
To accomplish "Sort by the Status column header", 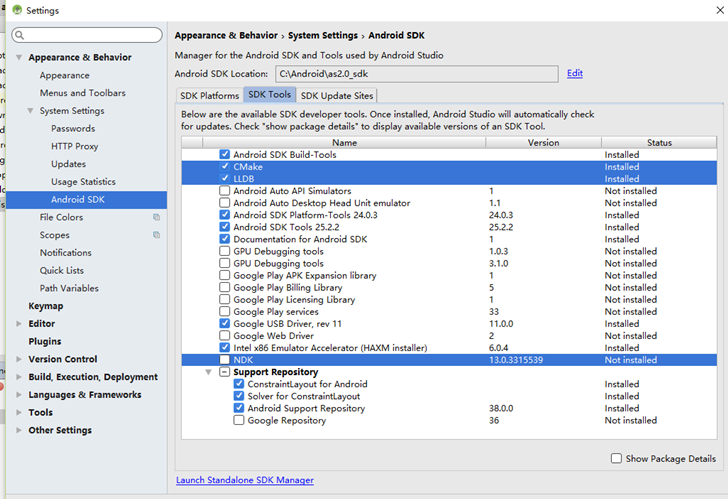I will pyautogui.click(x=659, y=143).
